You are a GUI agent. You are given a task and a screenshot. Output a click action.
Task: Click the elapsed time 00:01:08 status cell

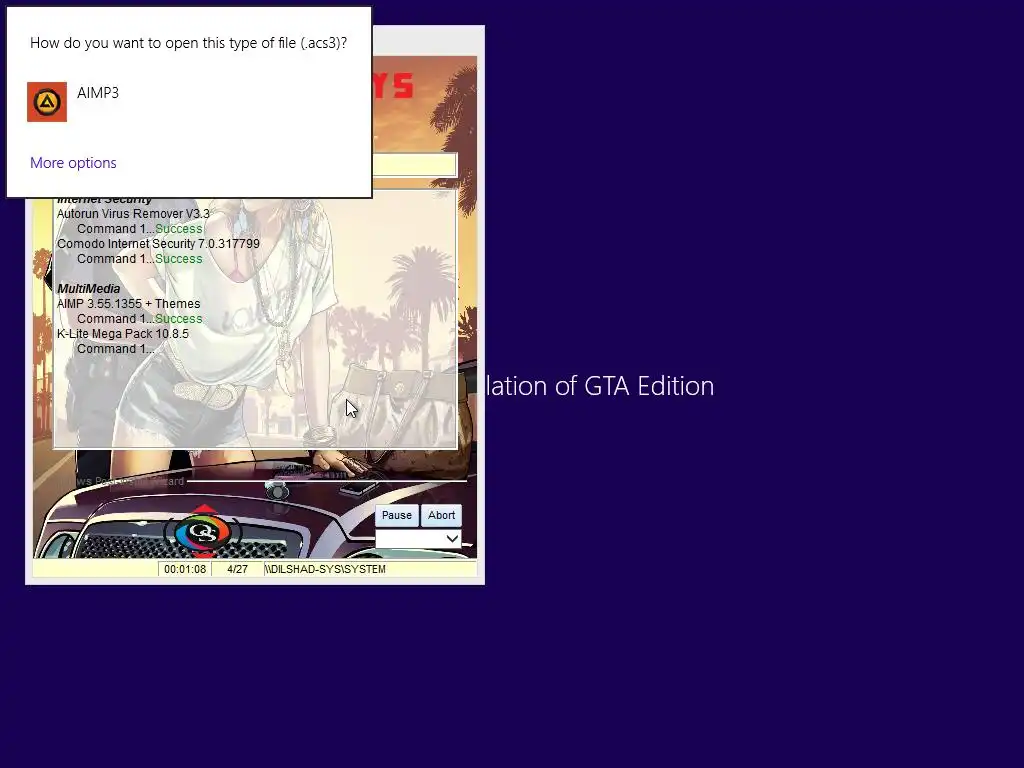(x=185, y=569)
